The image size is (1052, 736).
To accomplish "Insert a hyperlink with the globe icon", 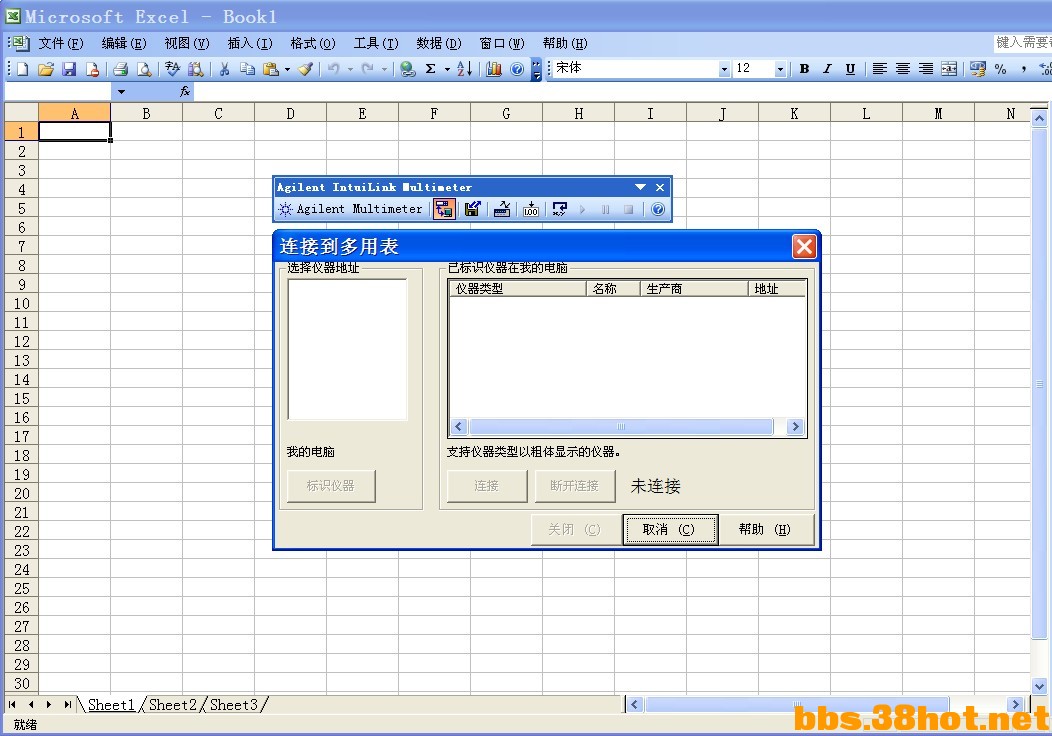I will point(407,69).
